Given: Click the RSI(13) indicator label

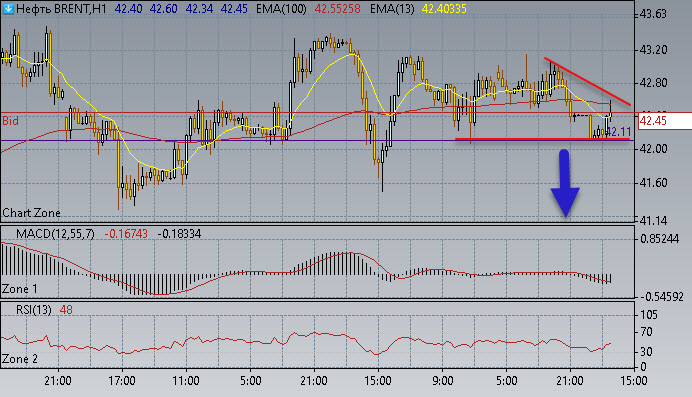Looking at the screenshot, I should 34,310.
